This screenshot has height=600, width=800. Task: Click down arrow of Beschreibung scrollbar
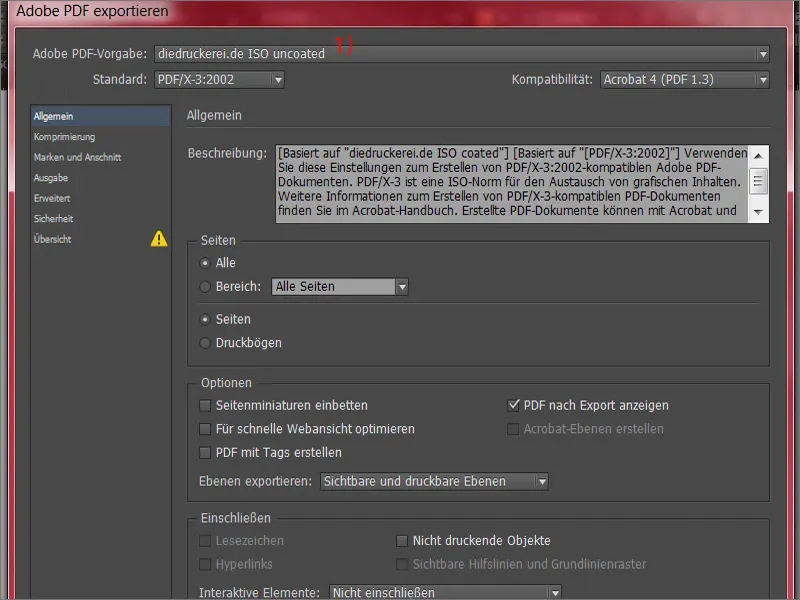pos(759,212)
